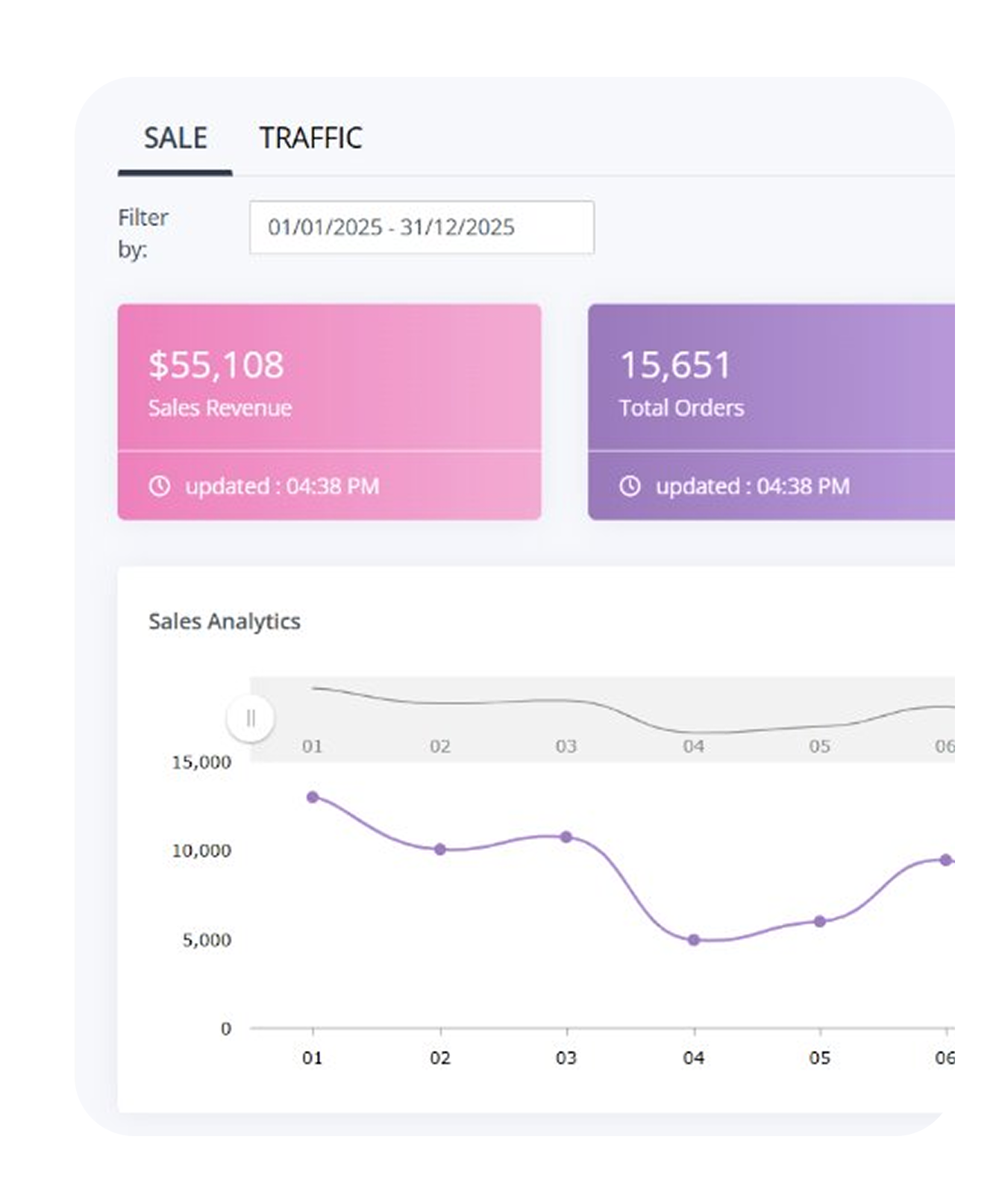The image size is (1002, 1204).
Task: Click label 03 in the gray navigator strip
Action: [566, 746]
